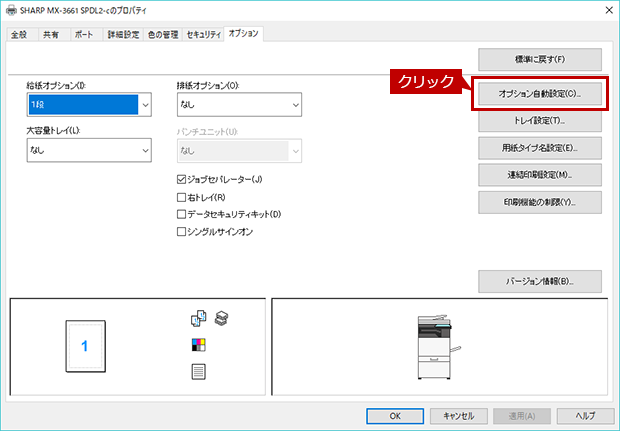Image resolution: width=620 pixels, height=431 pixels.
Task: Click 標準に戻す(F) button
Action: click(x=540, y=59)
